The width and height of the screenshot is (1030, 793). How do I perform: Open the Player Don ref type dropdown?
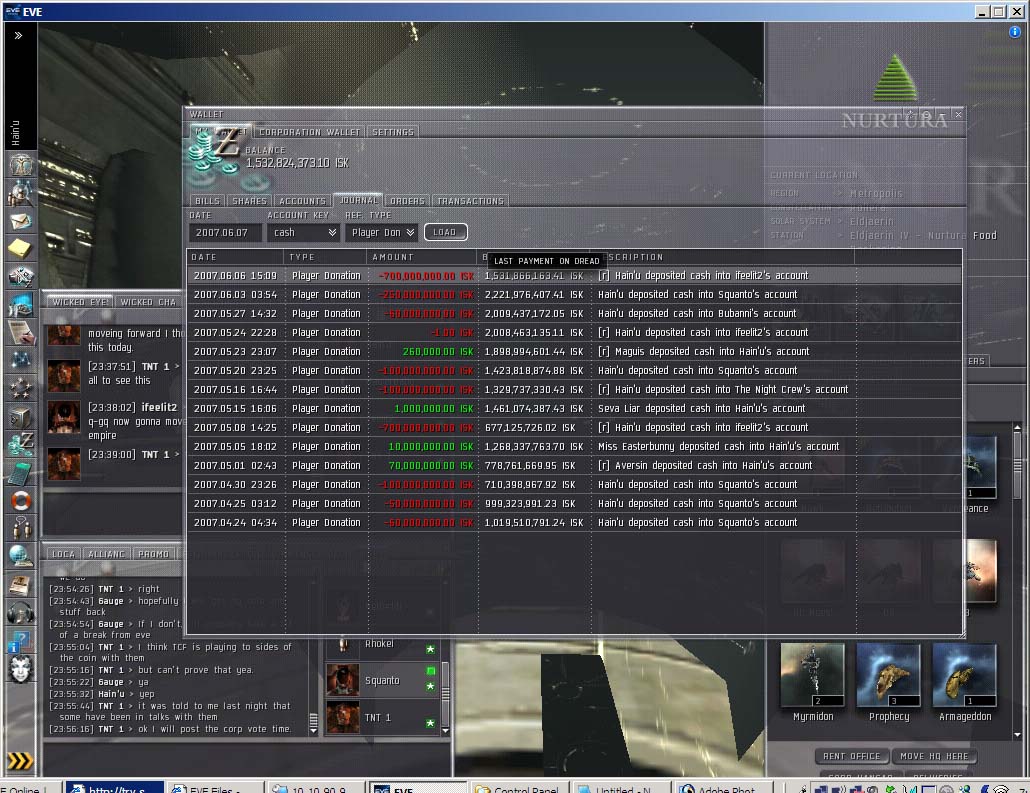pos(382,233)
